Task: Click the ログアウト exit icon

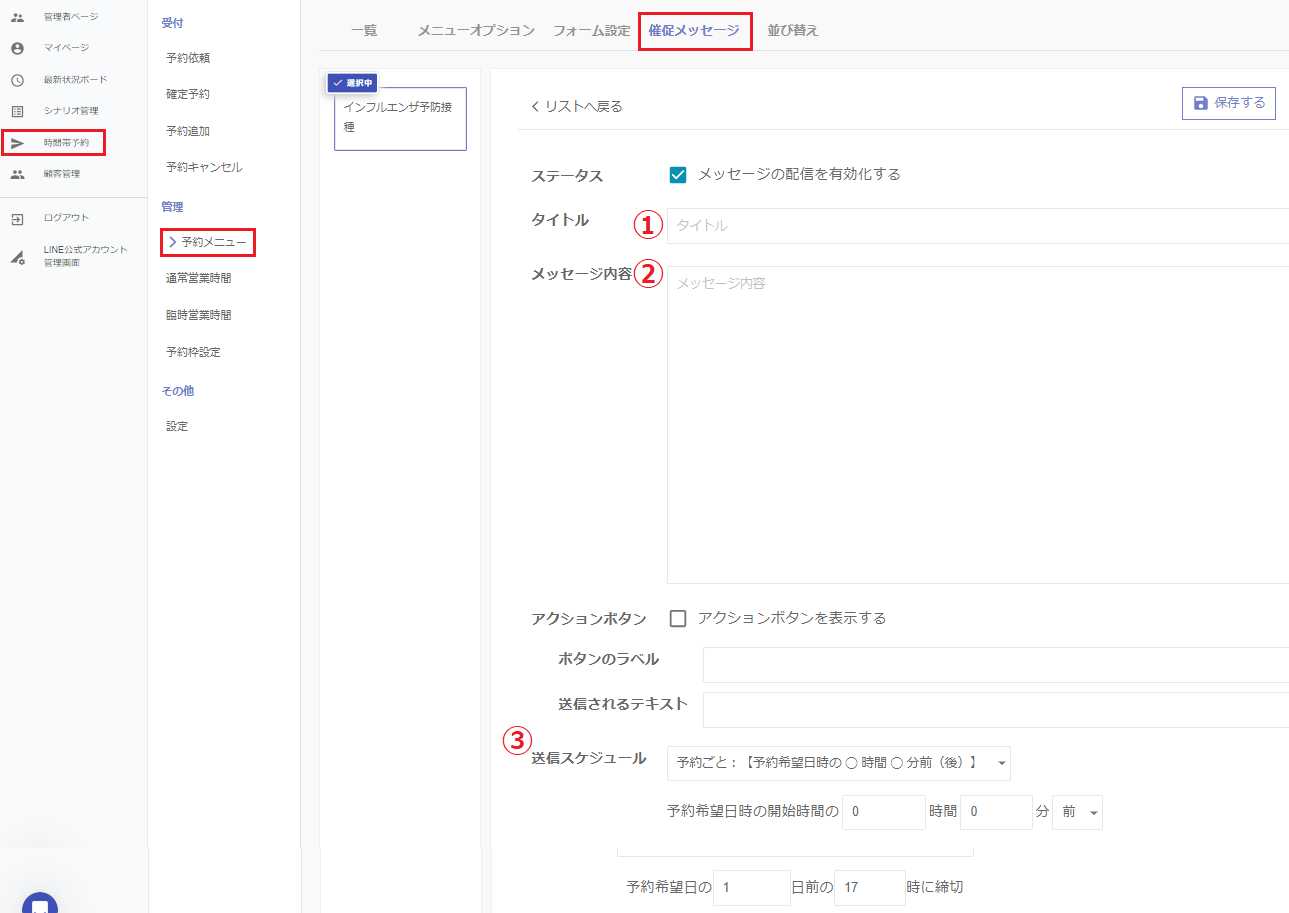Action: (17, 218)
